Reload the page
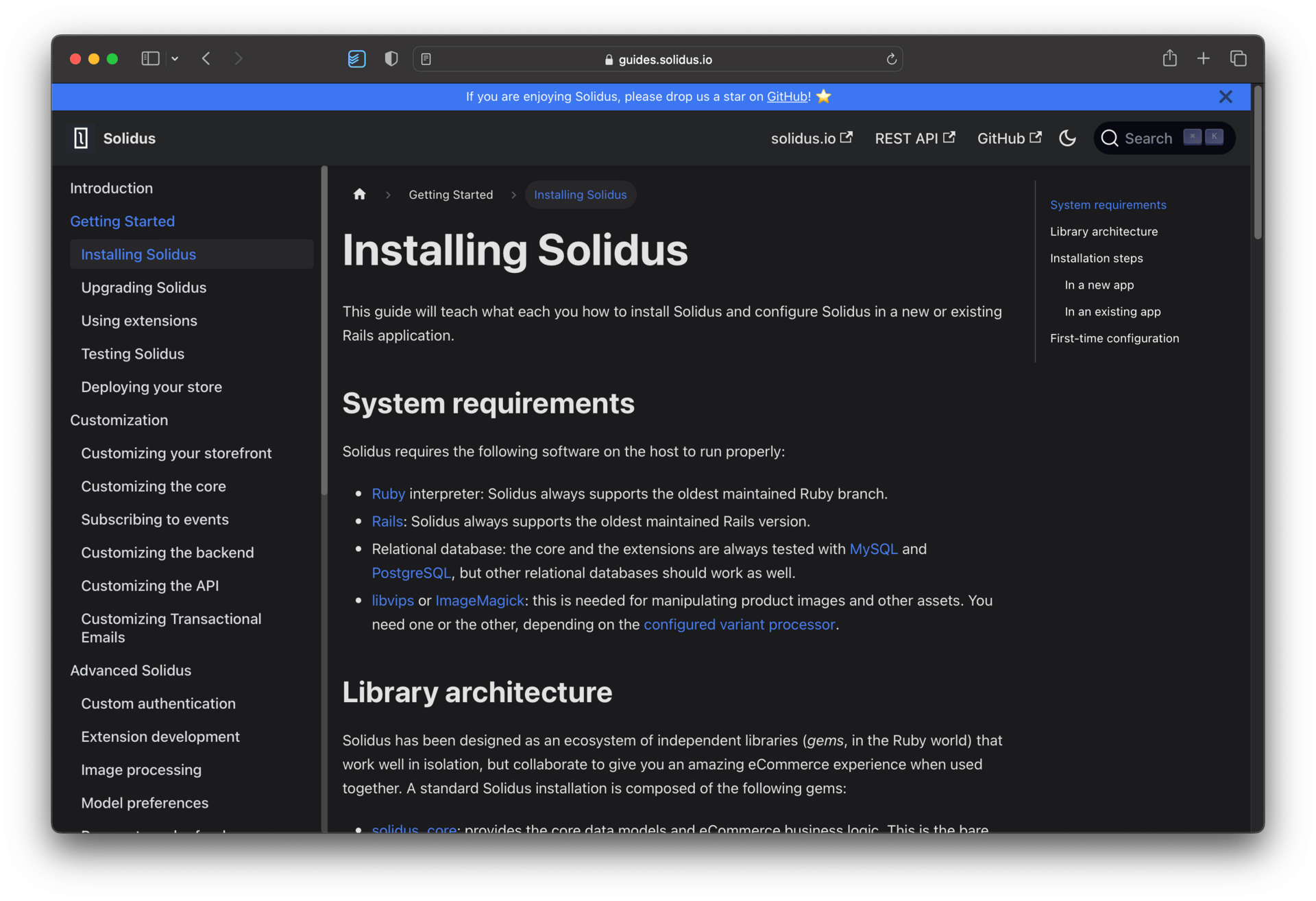 891,60
